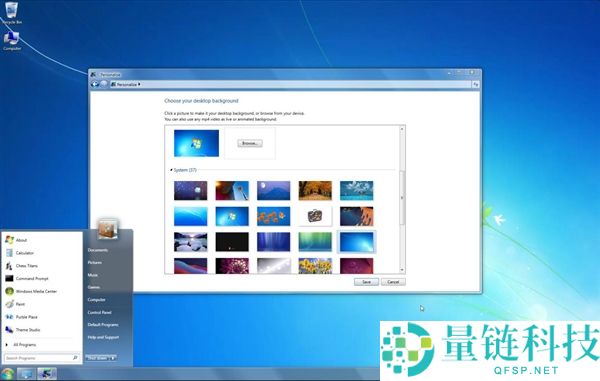Choose the red and blue abstract wallpaper

click(x=232, y=190)
